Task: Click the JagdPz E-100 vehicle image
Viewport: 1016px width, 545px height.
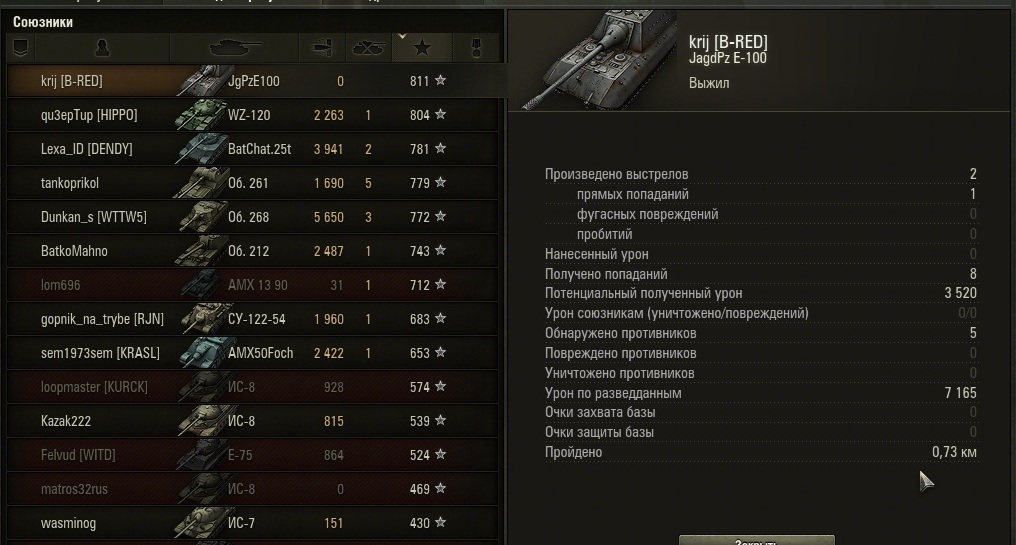Action: coord(599,60)
